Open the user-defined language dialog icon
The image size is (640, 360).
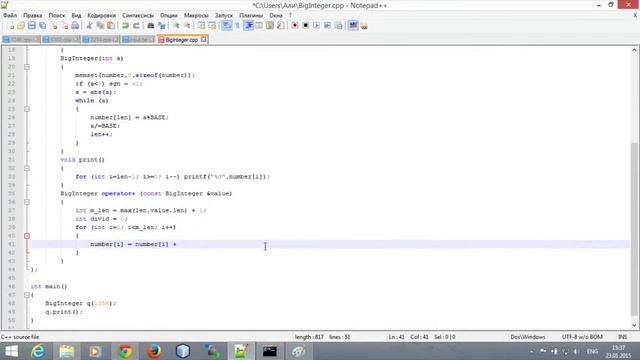coord(259,26)
